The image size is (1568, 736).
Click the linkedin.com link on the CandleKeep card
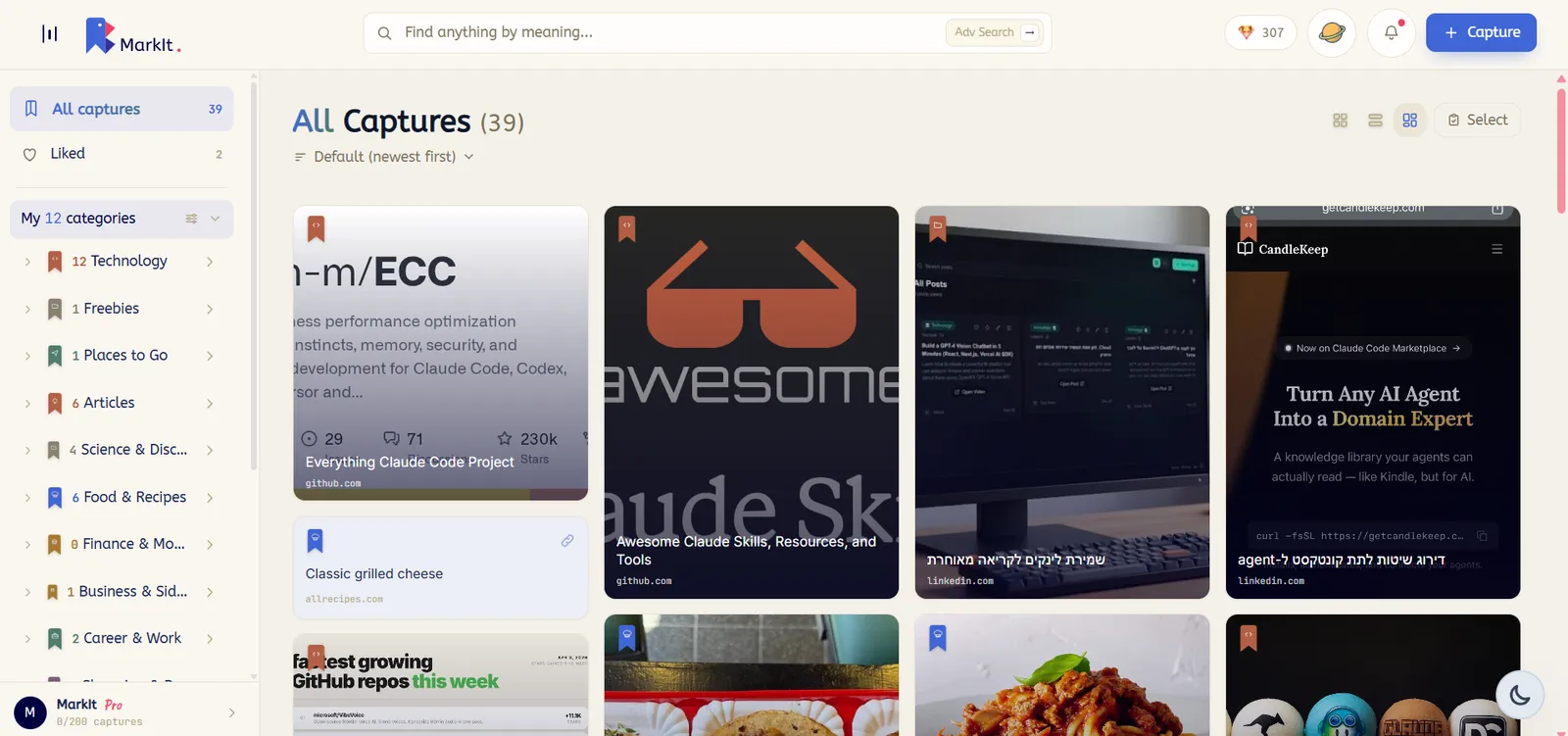1271,581
